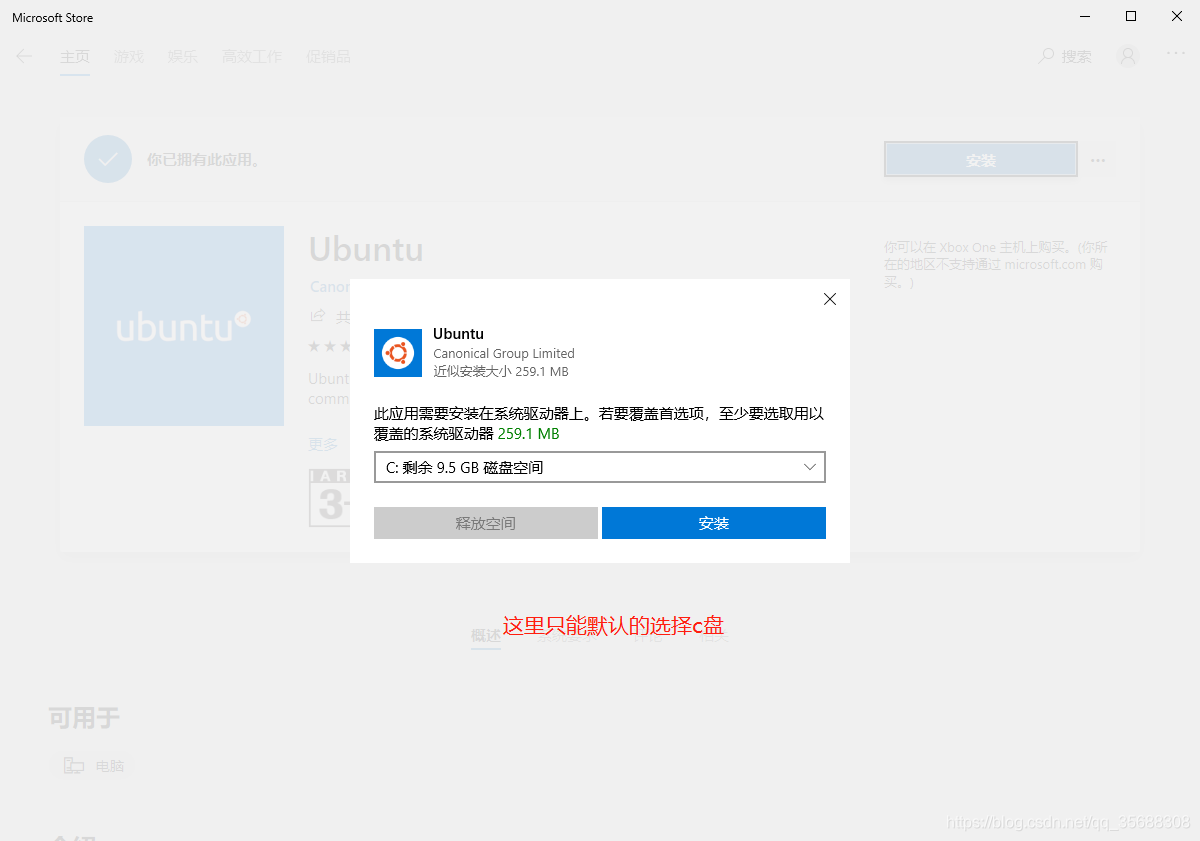
Task: Click the back arrow in Microsoft Store
Action: (24, 56)
